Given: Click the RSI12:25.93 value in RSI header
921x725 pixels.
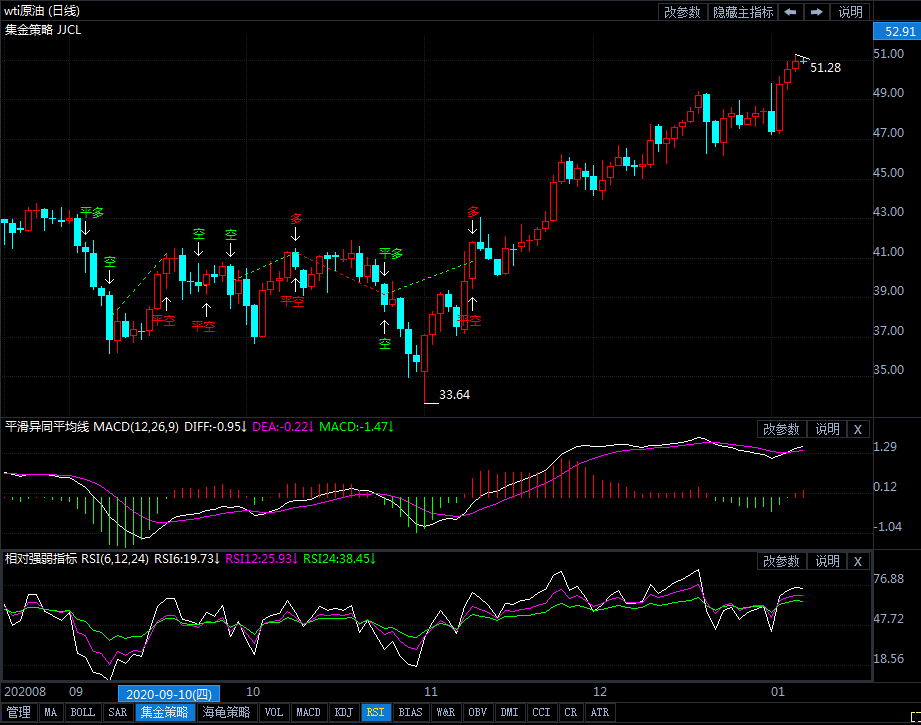Looking at the screenshot, I should pos(261,559).
